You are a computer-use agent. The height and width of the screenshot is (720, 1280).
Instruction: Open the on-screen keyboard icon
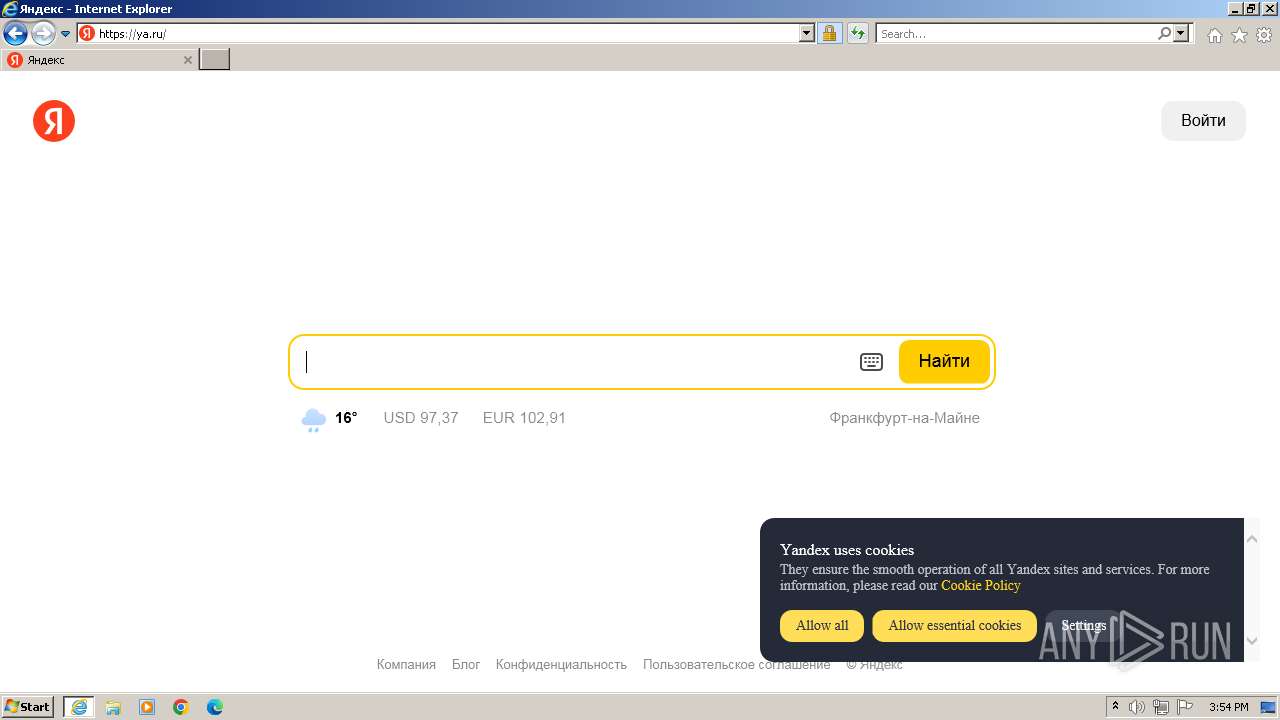871,362
